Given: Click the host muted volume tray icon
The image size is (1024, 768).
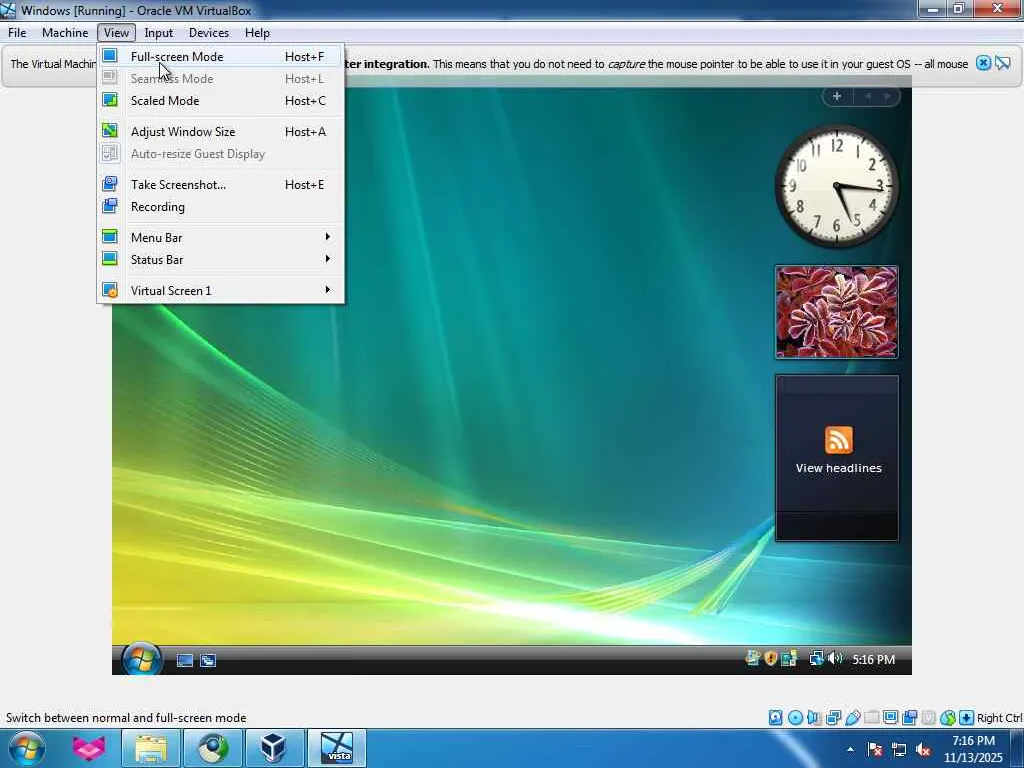Looking at the screenshot, I should (923, 750).
